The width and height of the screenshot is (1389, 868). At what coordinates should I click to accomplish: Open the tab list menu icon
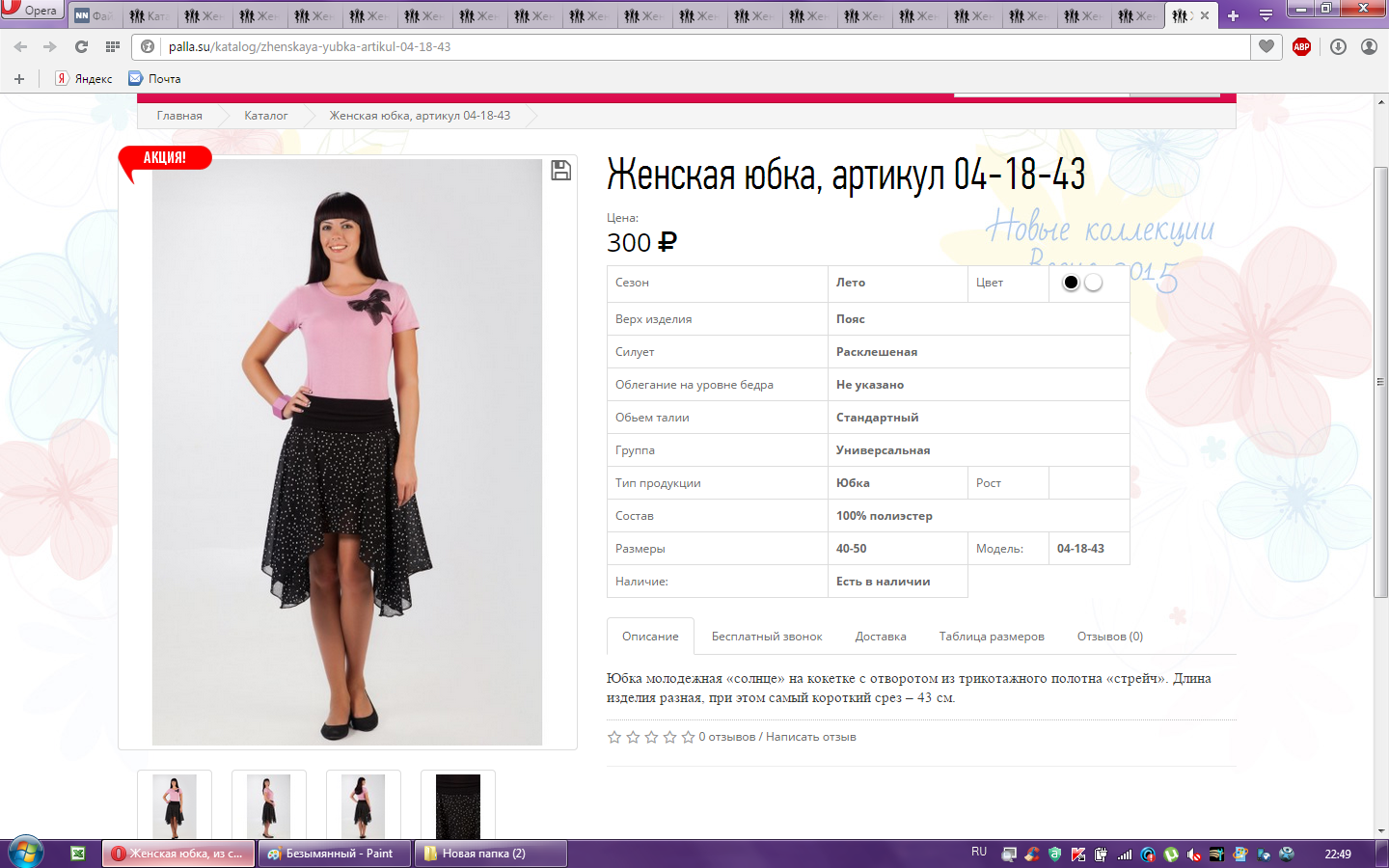point(1266,15)
